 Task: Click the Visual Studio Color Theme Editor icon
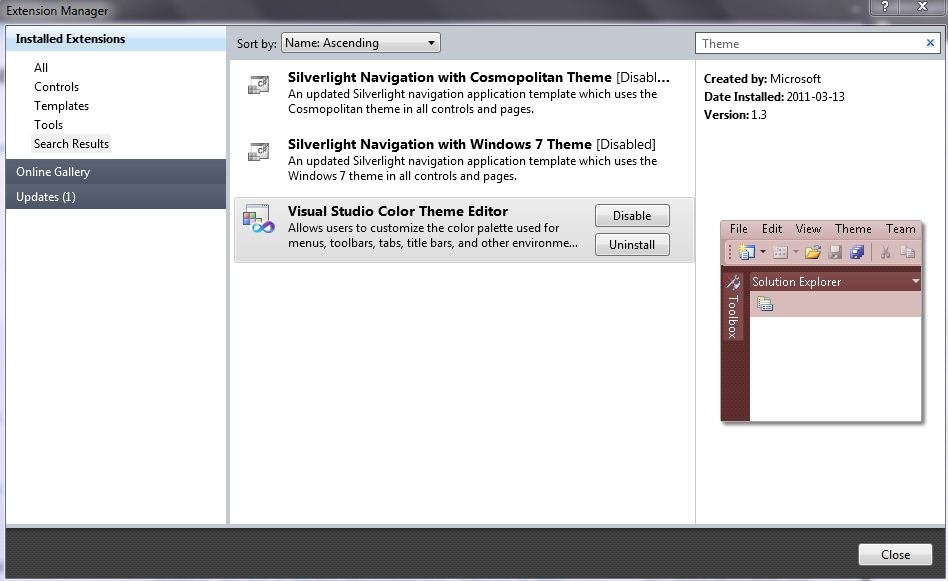259,219
